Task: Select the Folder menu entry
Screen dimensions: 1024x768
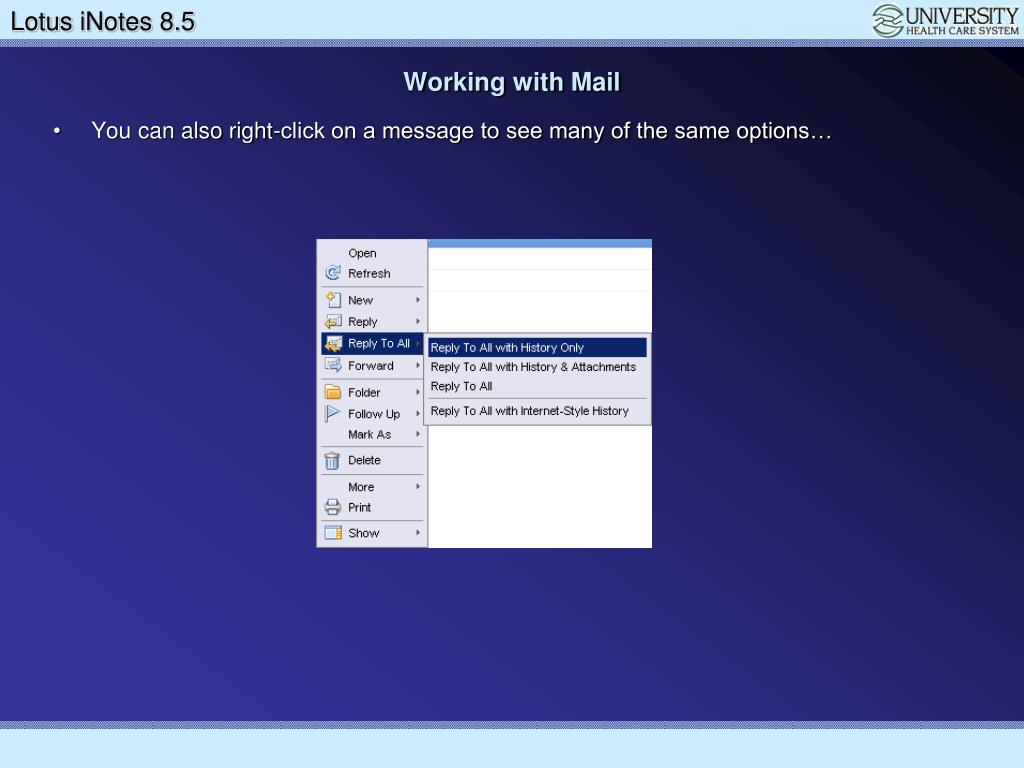Action: tap(372, 392)
